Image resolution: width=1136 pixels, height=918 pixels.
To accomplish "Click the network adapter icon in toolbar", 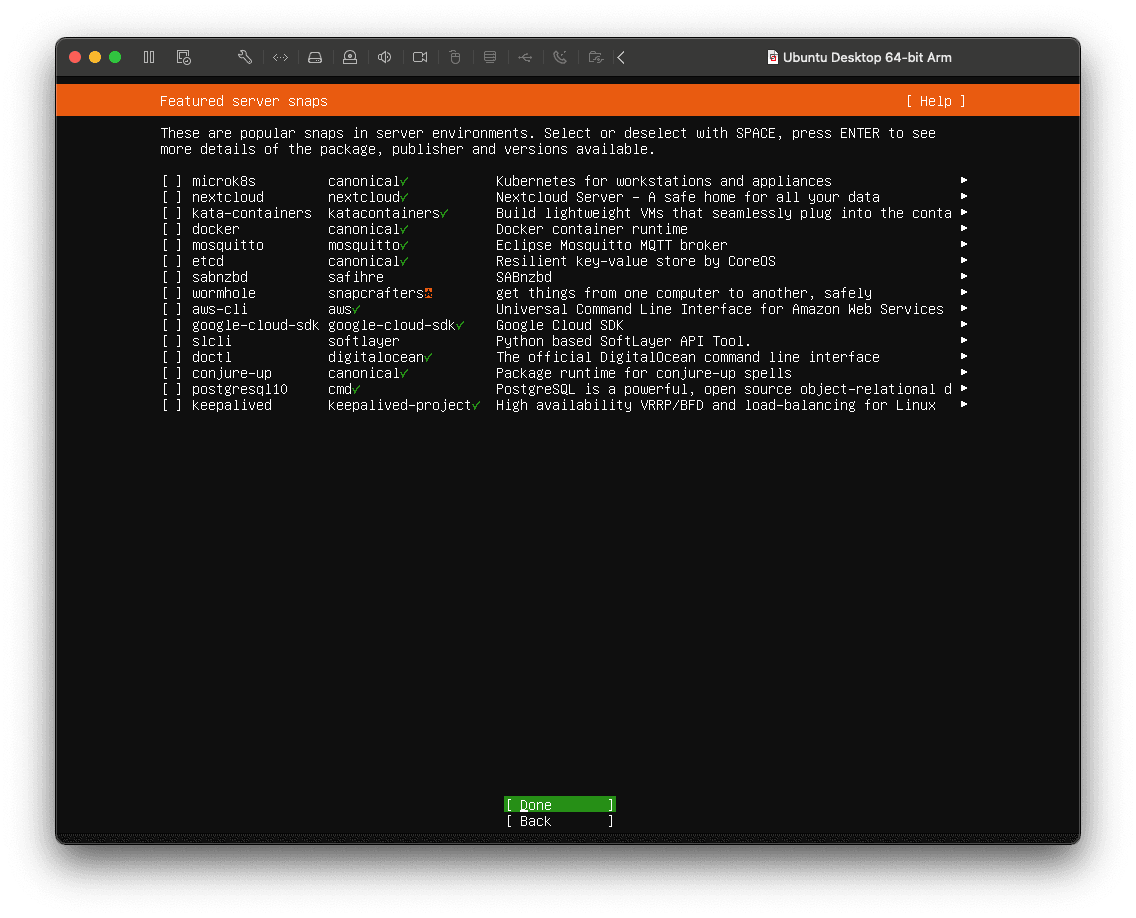I will [x=280, y=57].
